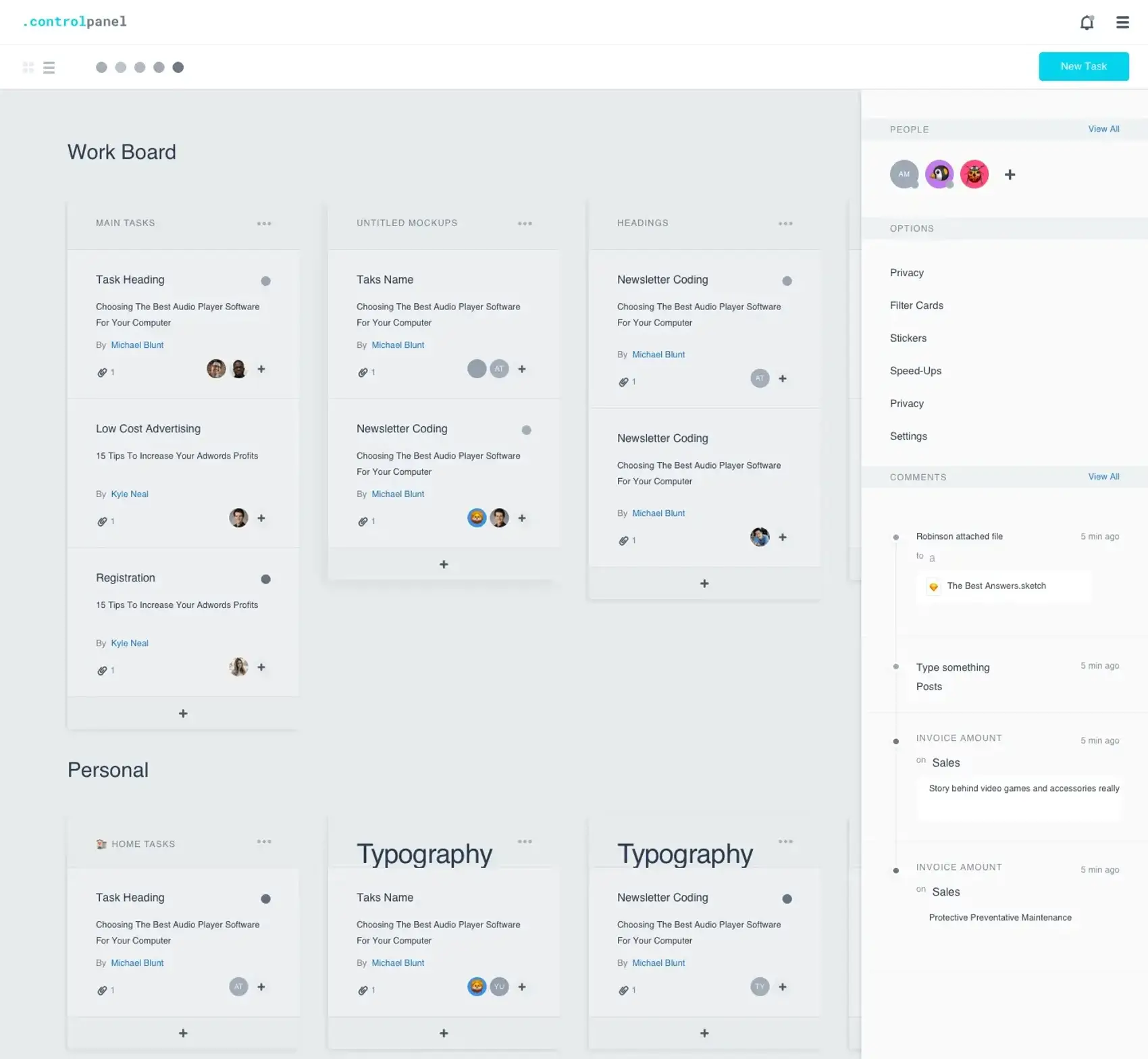
Task: Open Speed-Ups option in sidebar
Action: [x=915, y=371]
